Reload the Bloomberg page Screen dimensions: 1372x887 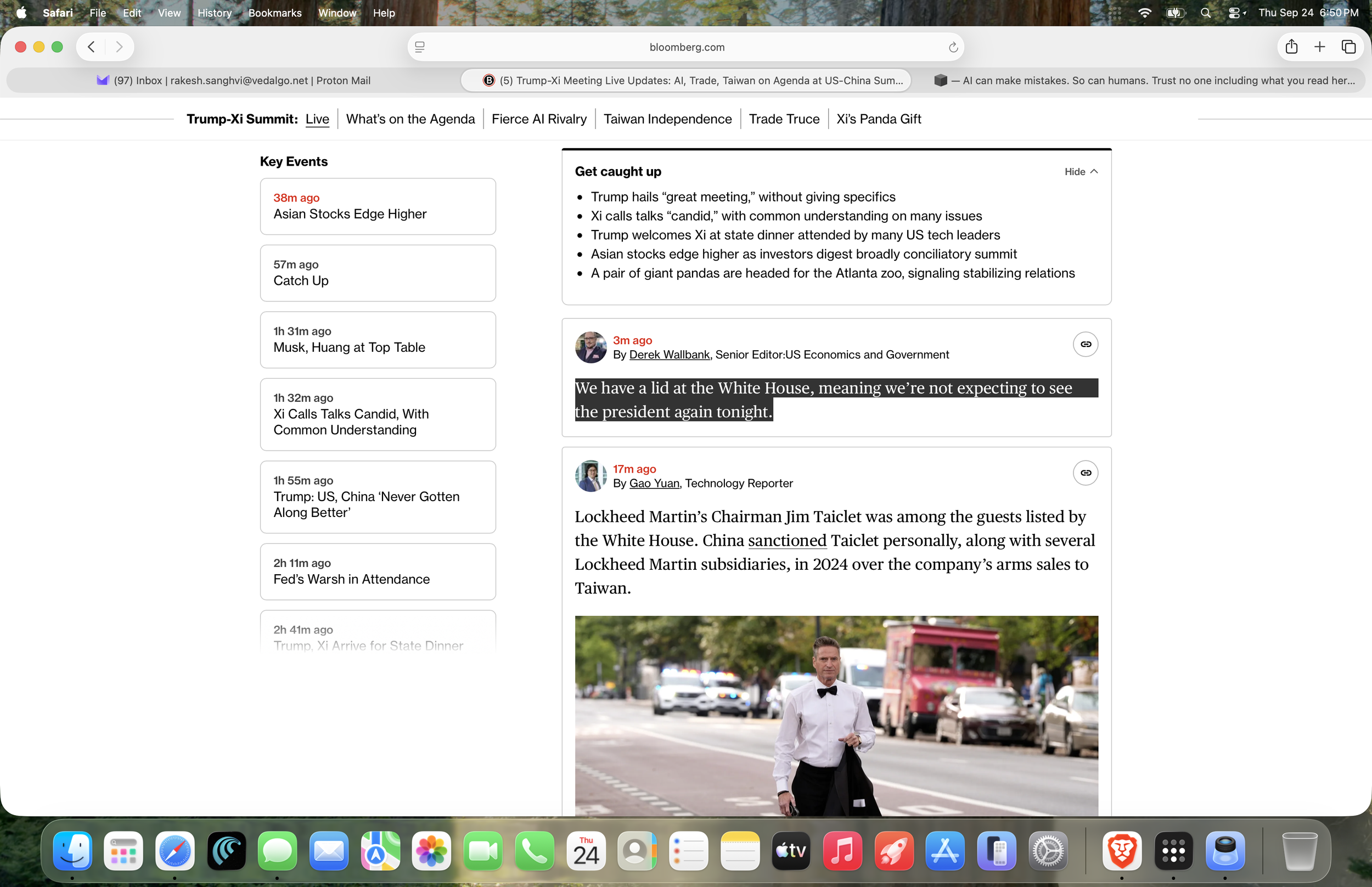click(x=953, y=47)
